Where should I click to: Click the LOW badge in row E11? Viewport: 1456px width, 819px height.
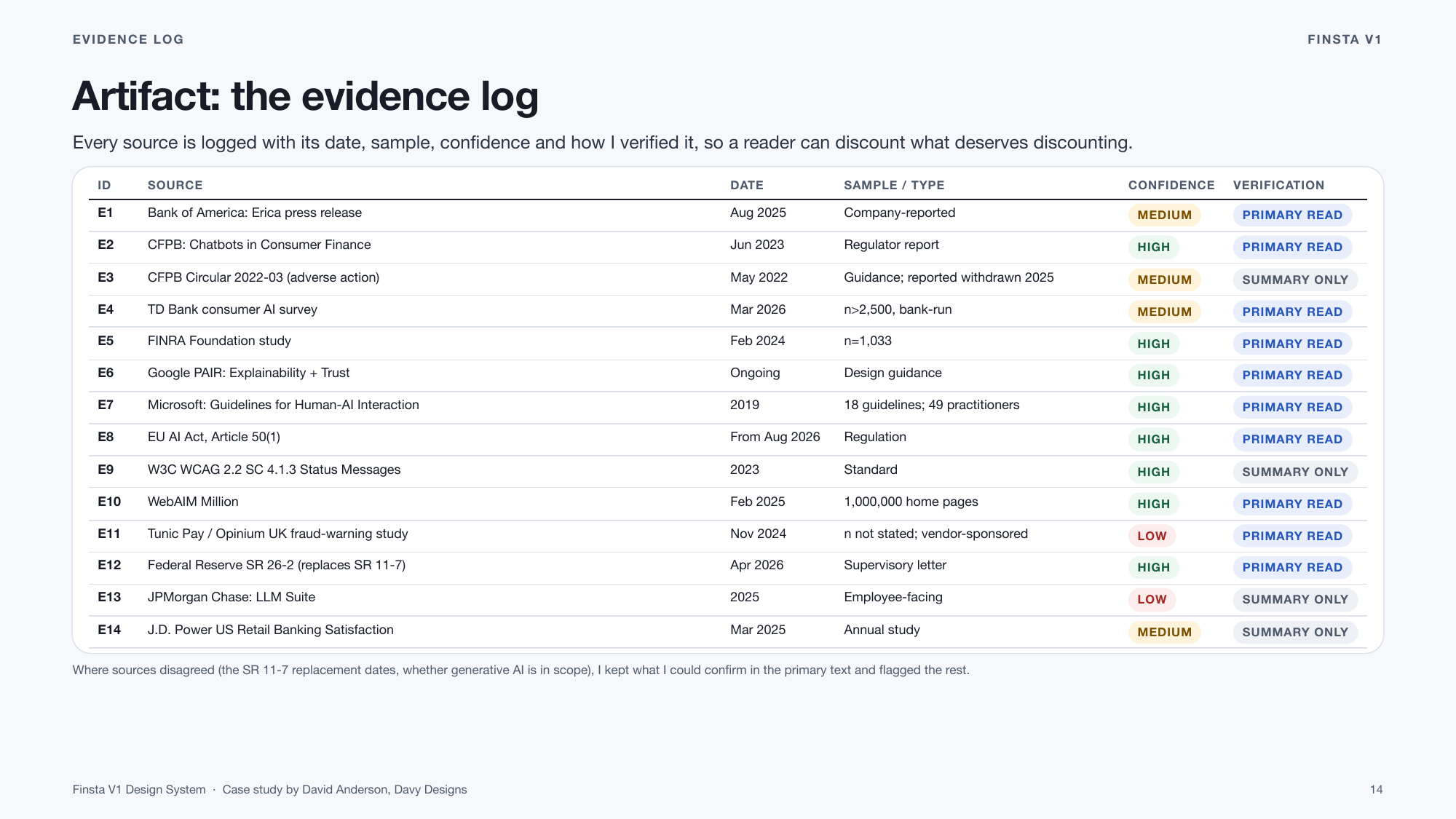point(1152,536)
